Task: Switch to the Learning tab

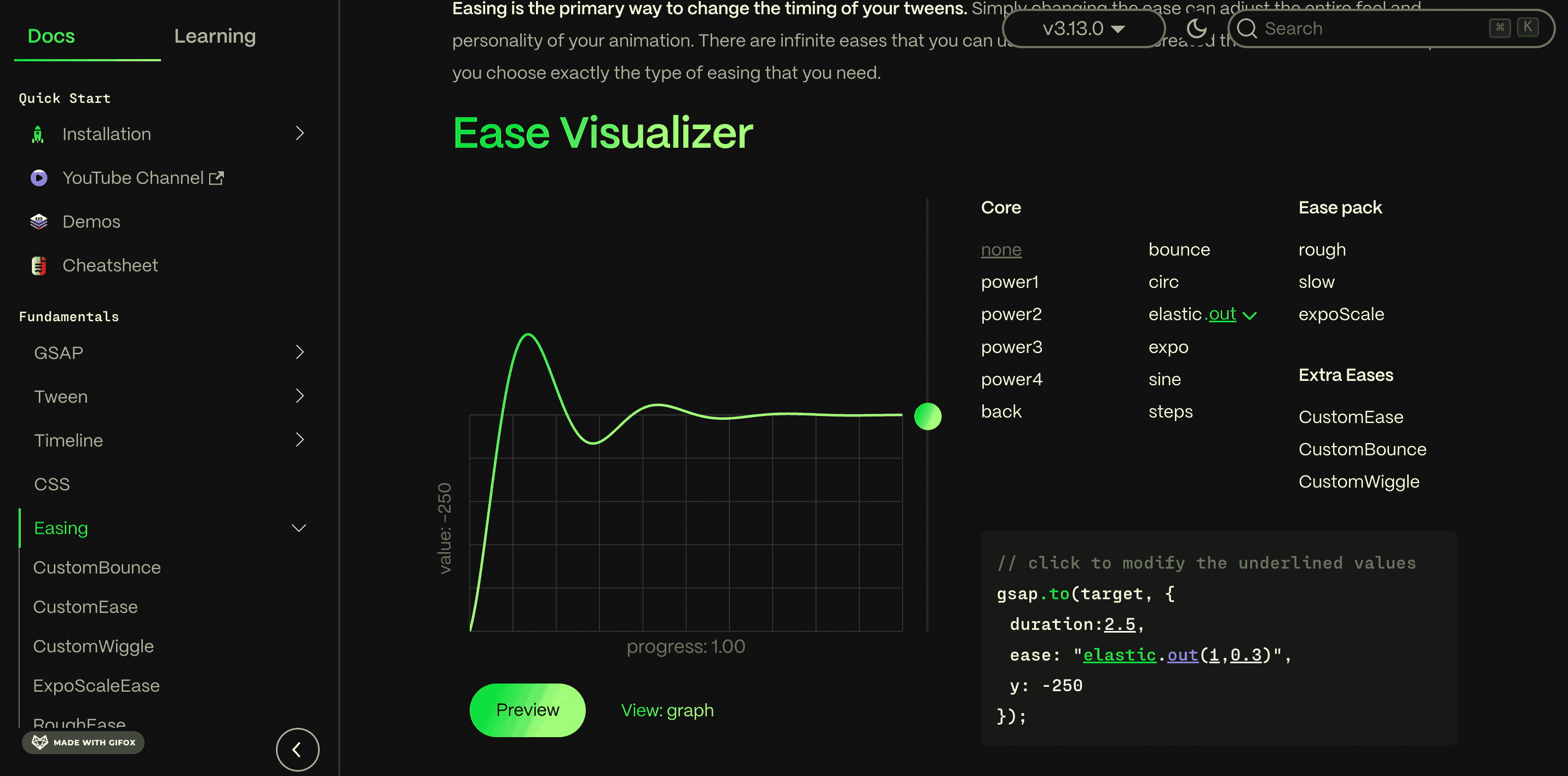Action: click(x=215, y=36)
